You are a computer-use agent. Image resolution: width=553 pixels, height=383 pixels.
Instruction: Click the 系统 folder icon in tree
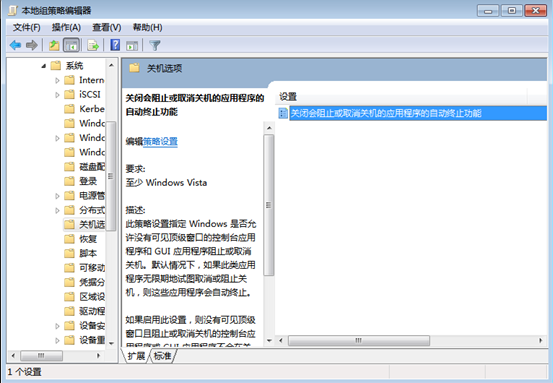click(x=56, y=65)
